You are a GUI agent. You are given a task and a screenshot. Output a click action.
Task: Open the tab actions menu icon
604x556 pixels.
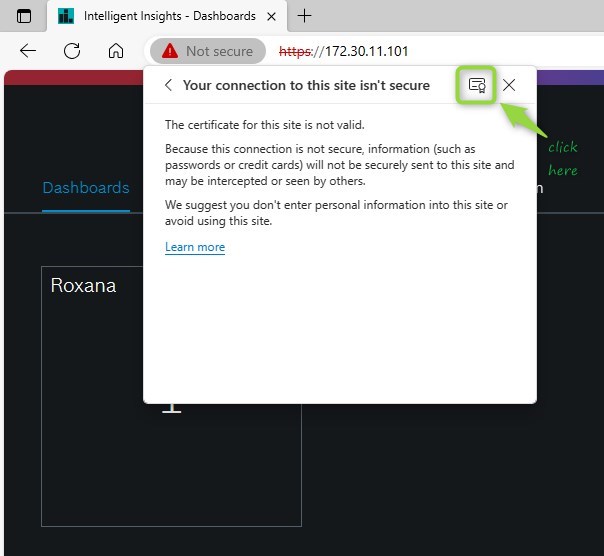tap(24, 16)
